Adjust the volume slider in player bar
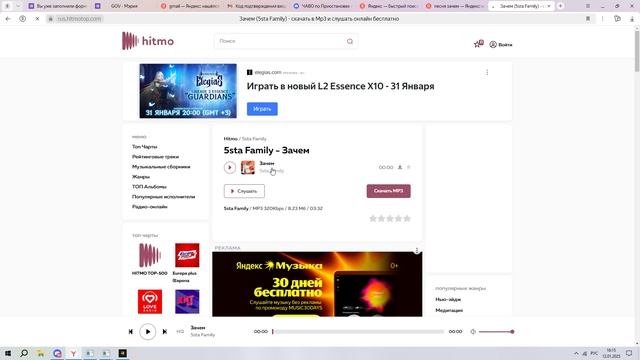Screen dimensions: 640x360 coord(496,332)
